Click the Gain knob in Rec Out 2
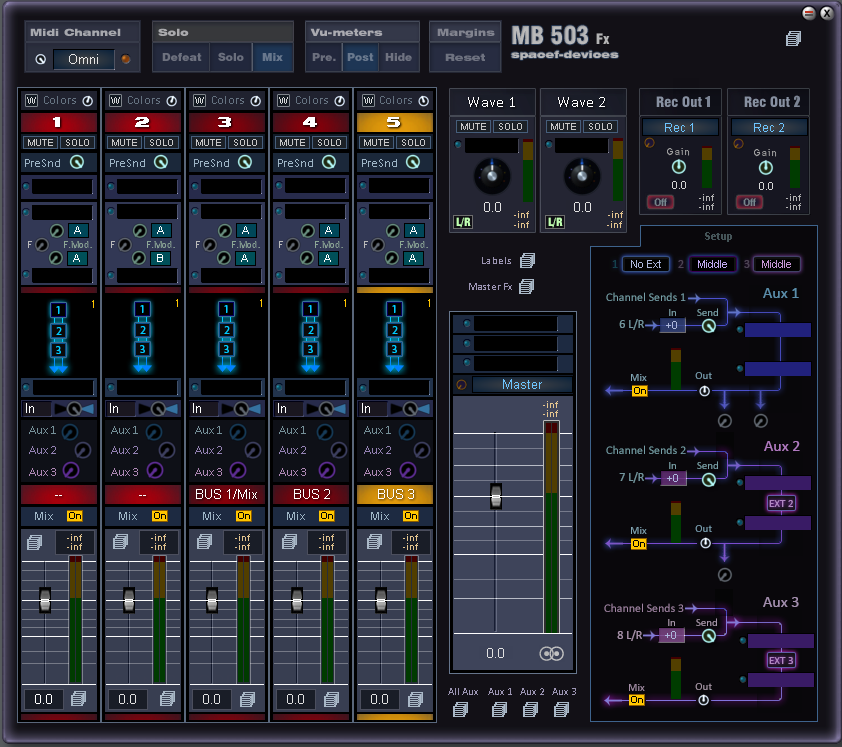 [x=766, y=168]
